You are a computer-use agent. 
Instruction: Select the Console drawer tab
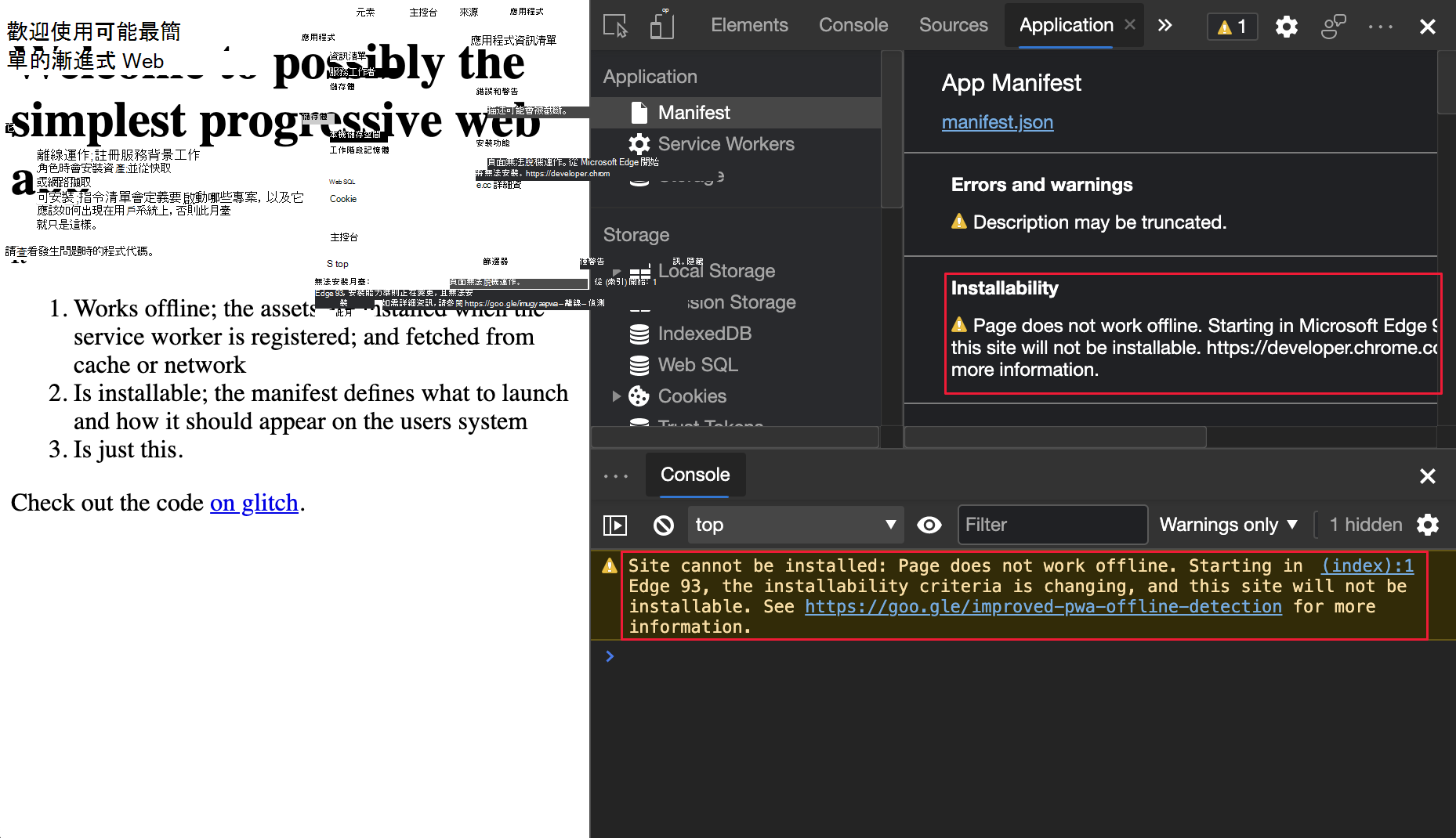click(x=695, y=475)
